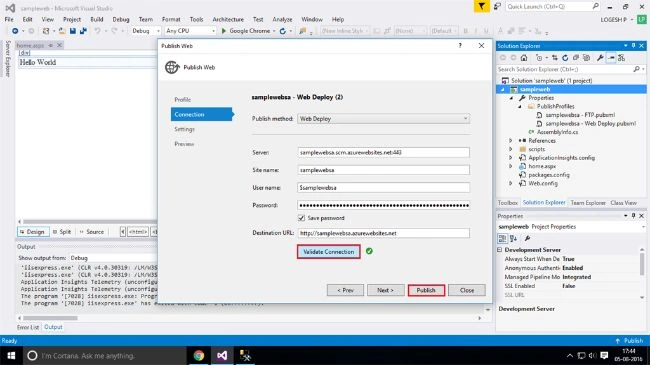
Task: Click the Error List tab
Action: [x=28, y=327]
